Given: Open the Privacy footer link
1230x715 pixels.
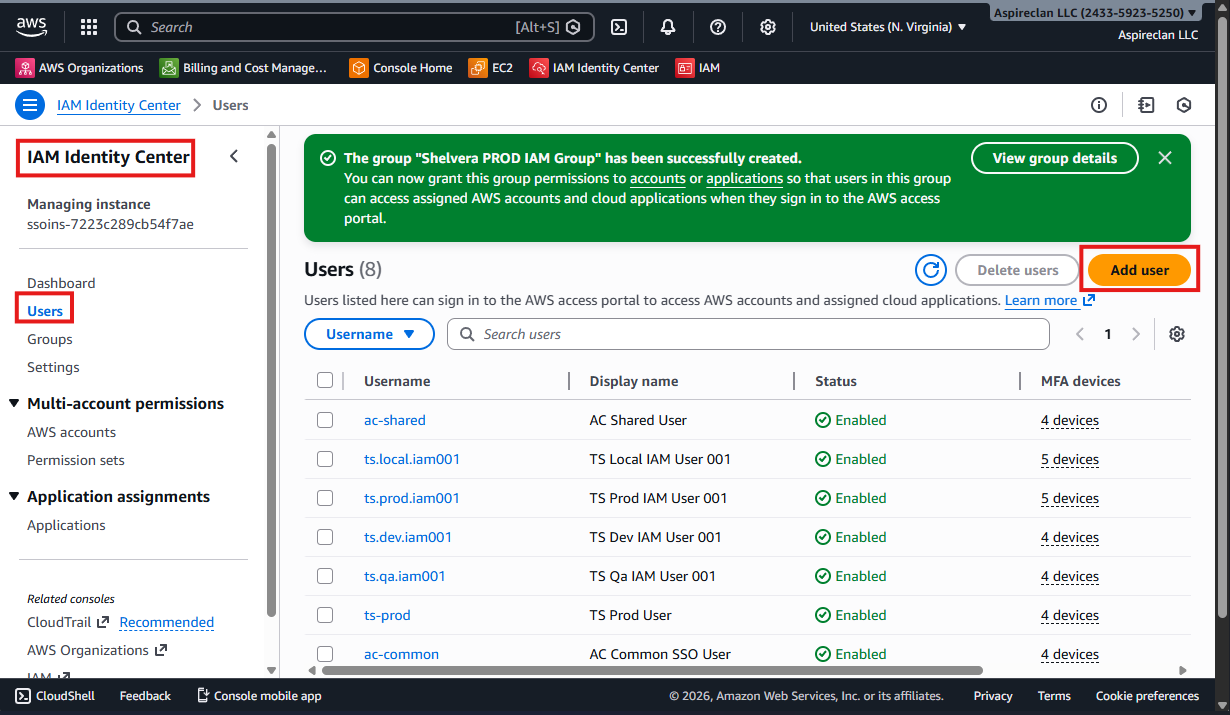Looking at the screenshot, I should [x=993, y=696].
